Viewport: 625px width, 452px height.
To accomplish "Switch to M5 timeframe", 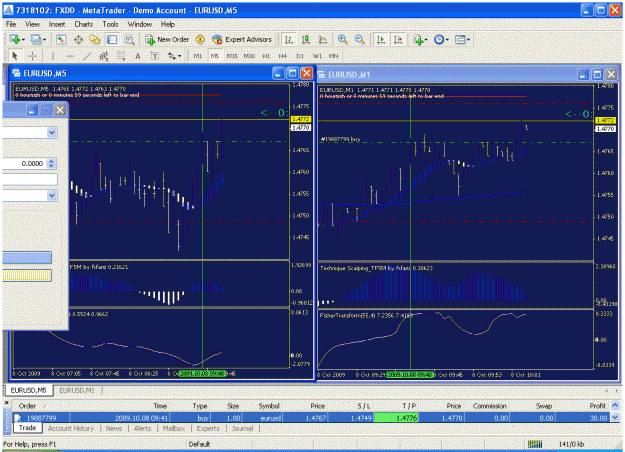I will click(x=215, y=56).
